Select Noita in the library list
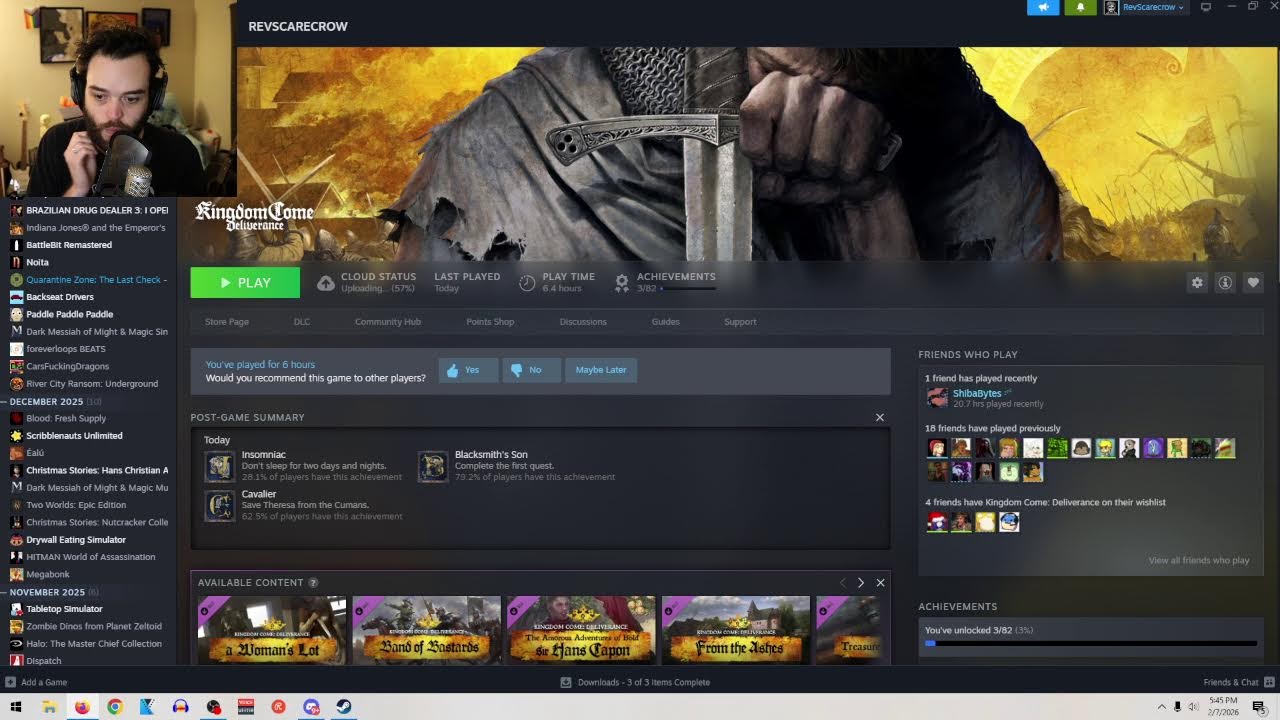 pyautogui.click(x=37, y=262)
